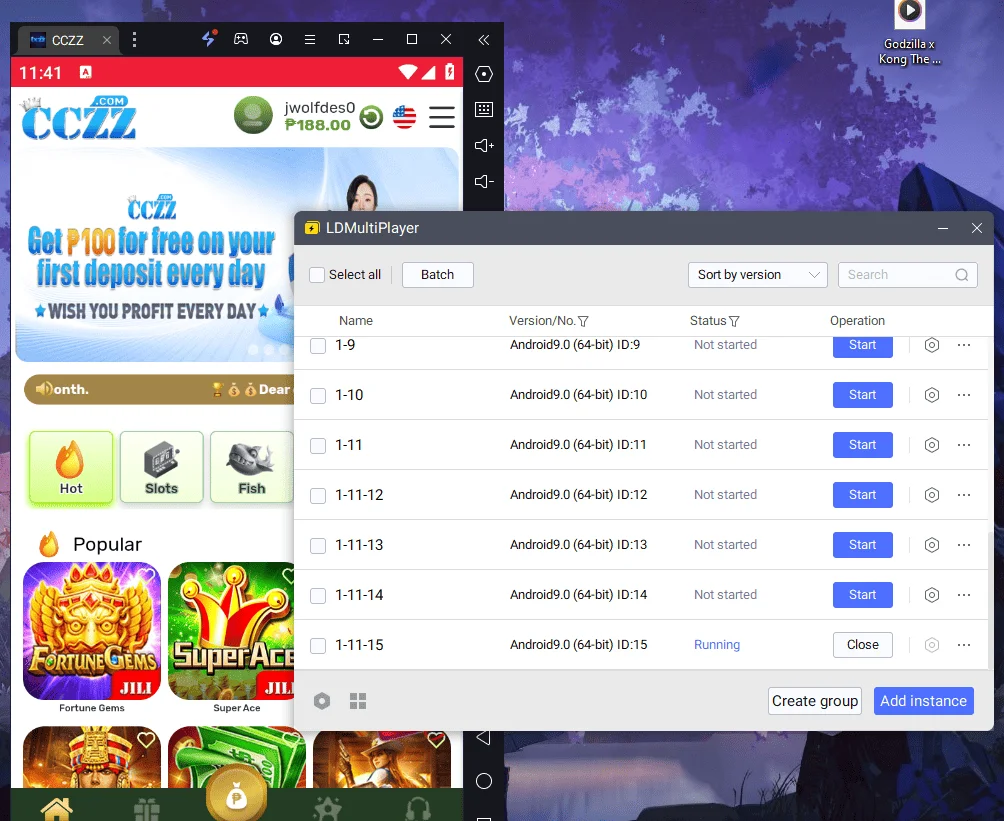The width and height of the screenshot is (1004, 821).
Task: Tap the gold coin bag icon in bottom bar
Action: (x=236, y=795)
